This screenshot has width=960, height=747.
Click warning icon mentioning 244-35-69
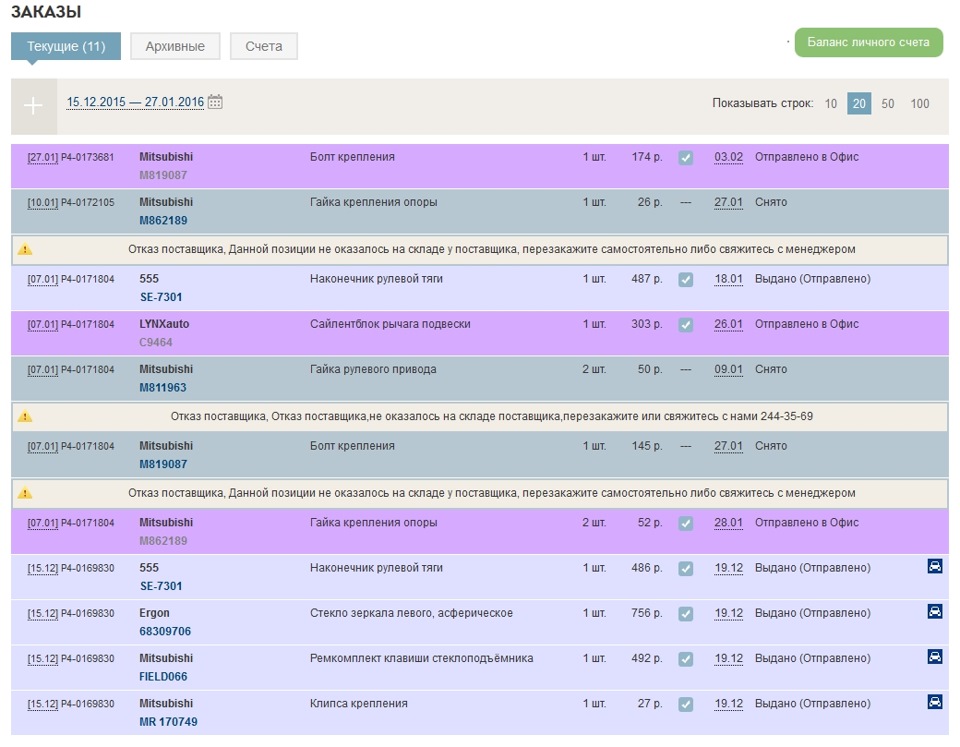24,416
